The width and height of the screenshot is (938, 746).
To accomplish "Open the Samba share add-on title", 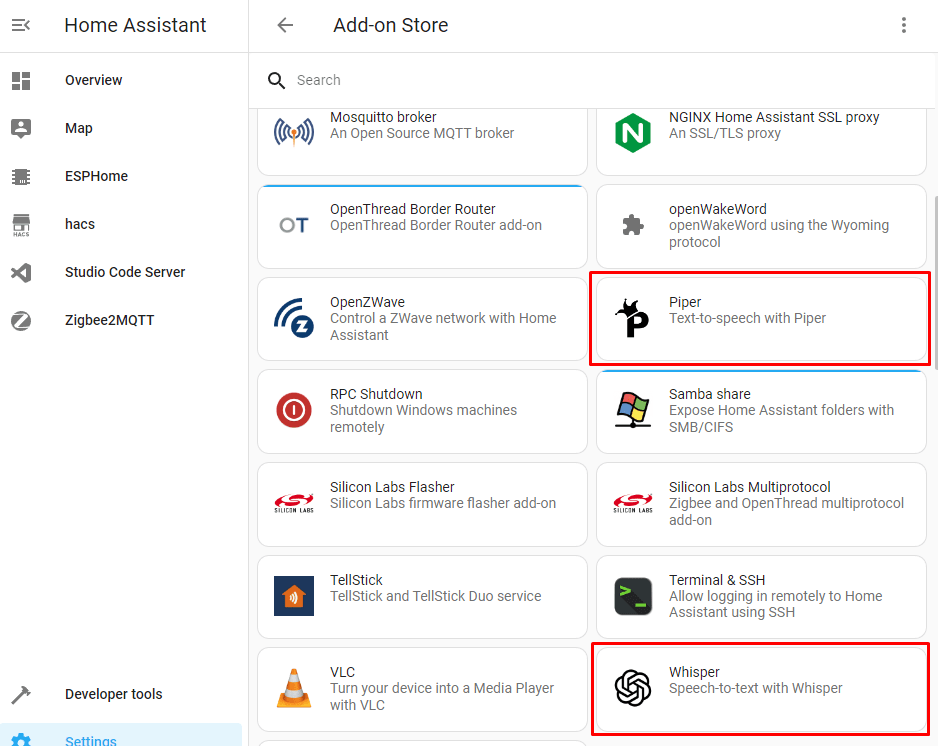I will pos(709,394).
